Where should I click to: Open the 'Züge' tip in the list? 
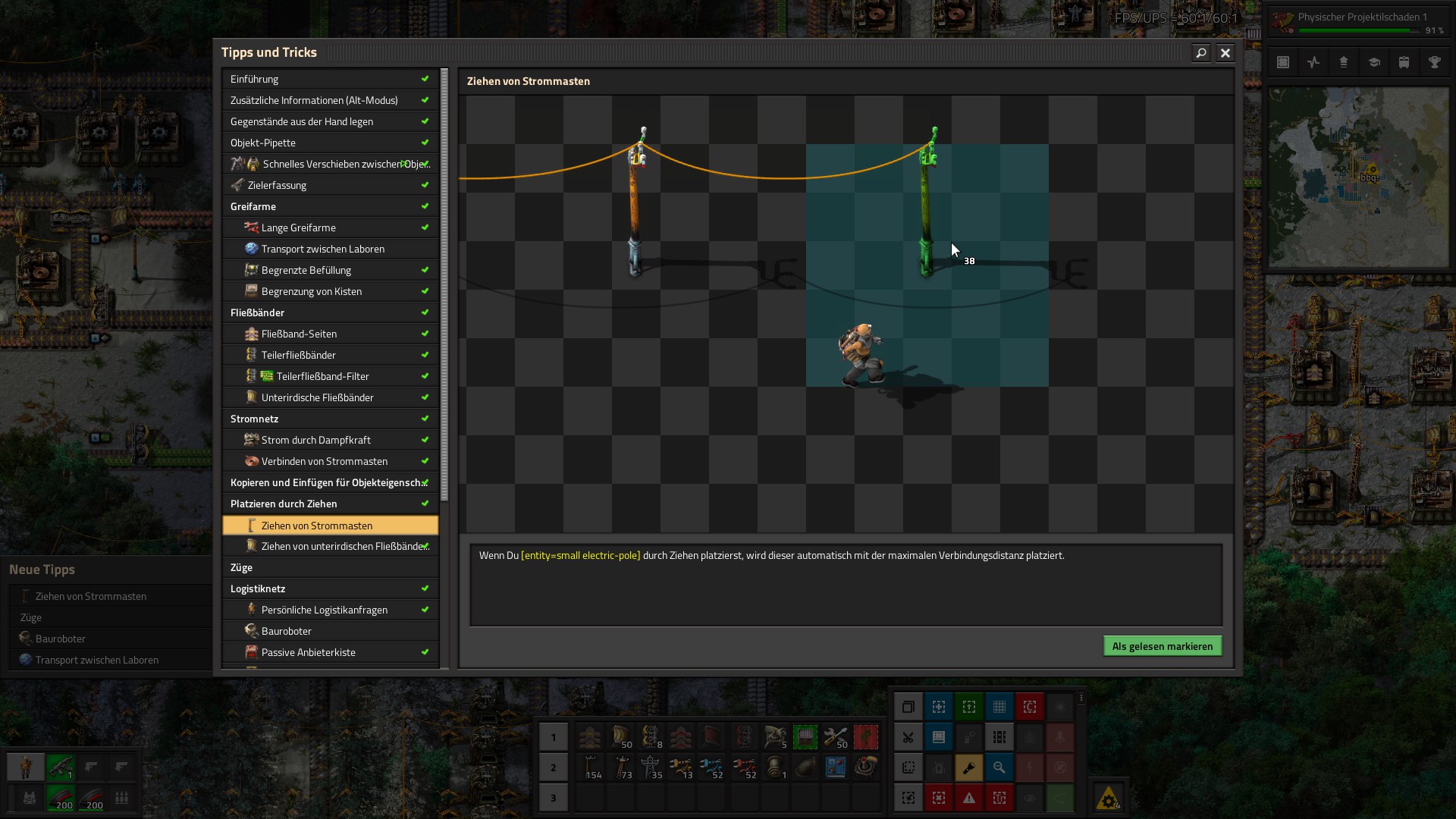[x=331, y=567]
